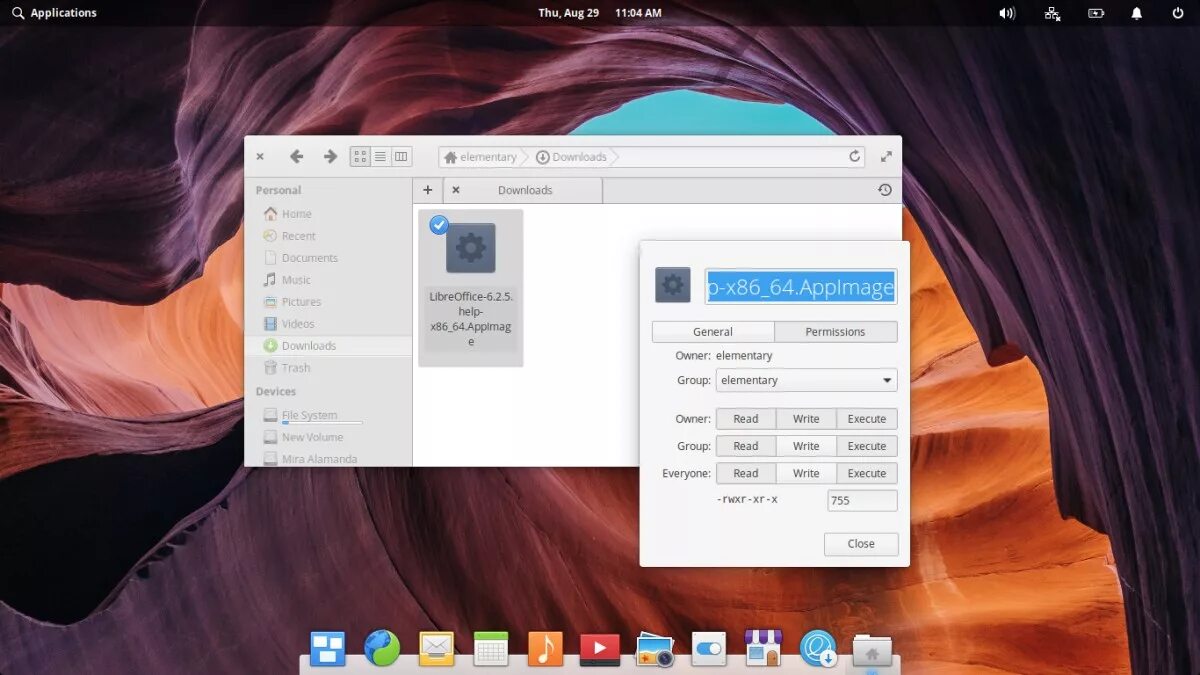Open closed-tab history clock icon
1200x675 pixels.
[x=884, y=190]
